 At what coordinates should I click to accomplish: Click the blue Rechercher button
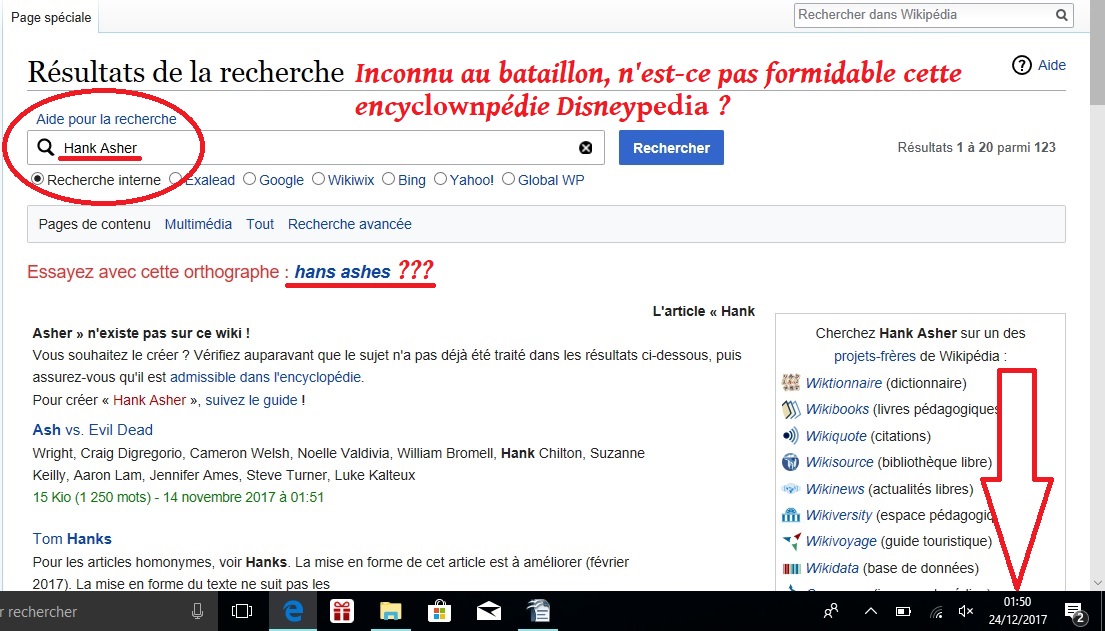pos(671,148)
